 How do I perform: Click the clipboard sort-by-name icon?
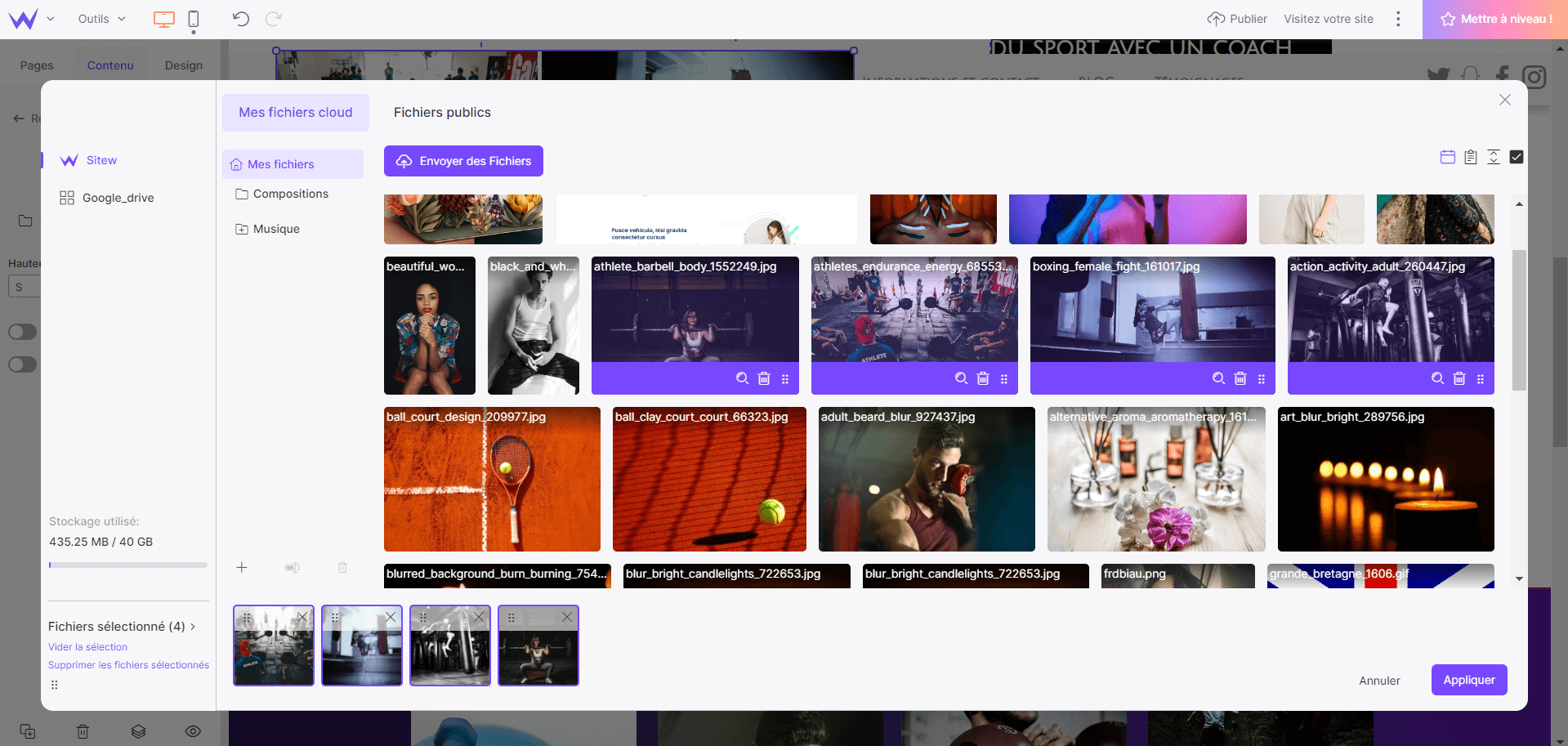coord(1470,157)
